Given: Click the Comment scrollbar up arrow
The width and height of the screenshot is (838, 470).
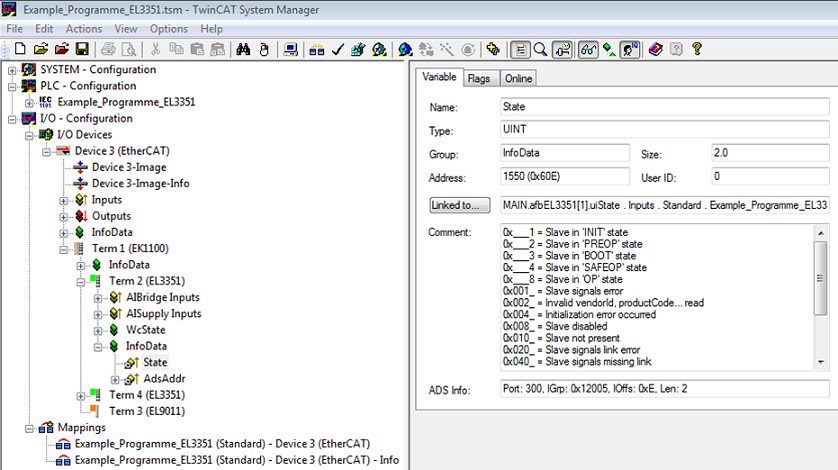Looking at the screenshot, I should pos(821,233).
